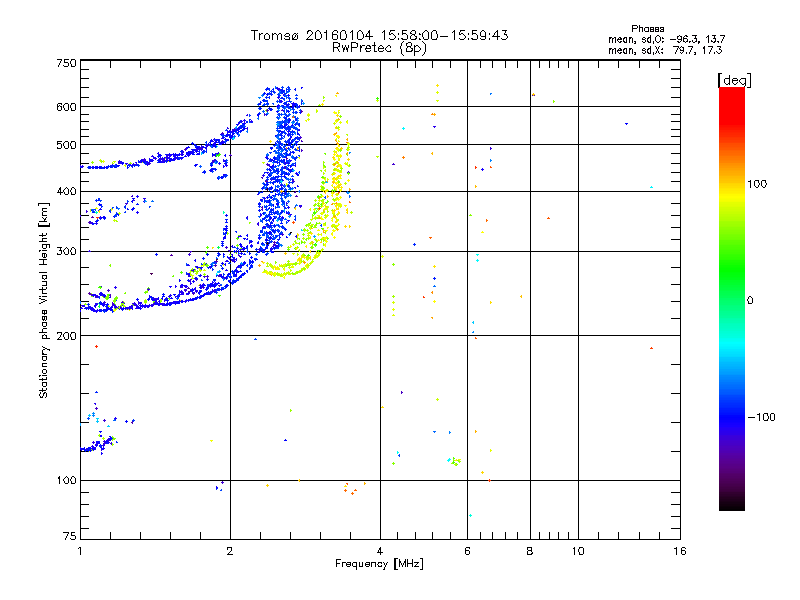Click the x-axis tick label '4'
This screenshot has width=800, height=600.
[380, 551]
